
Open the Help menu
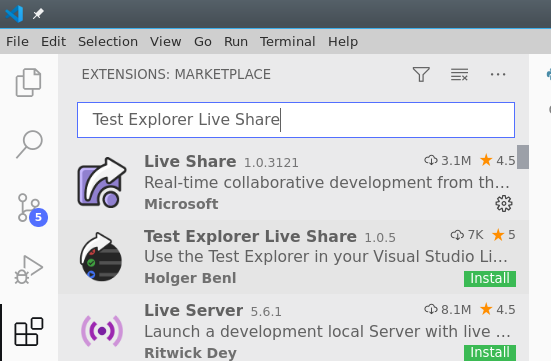click(343, 41)
